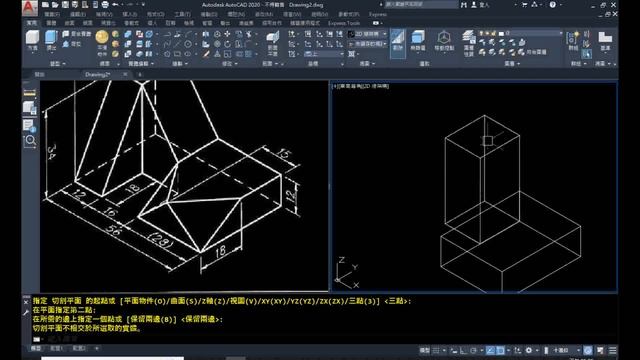Image resolution: width=640 pixels, height=360 pixels.
Task: Click the zoom magnifier in left palette
Action: tap(30, 141)
